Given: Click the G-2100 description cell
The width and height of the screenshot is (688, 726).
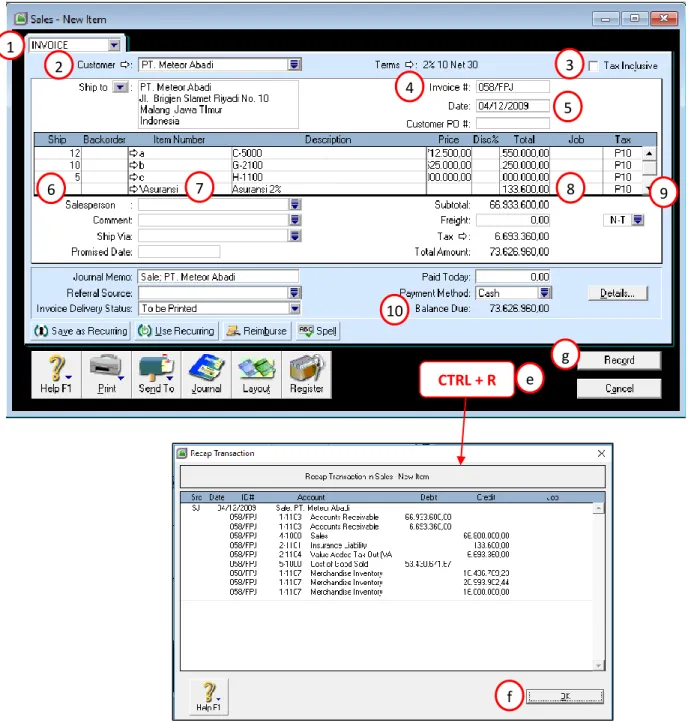Looking at the screenshot, I should pos(328,165).
